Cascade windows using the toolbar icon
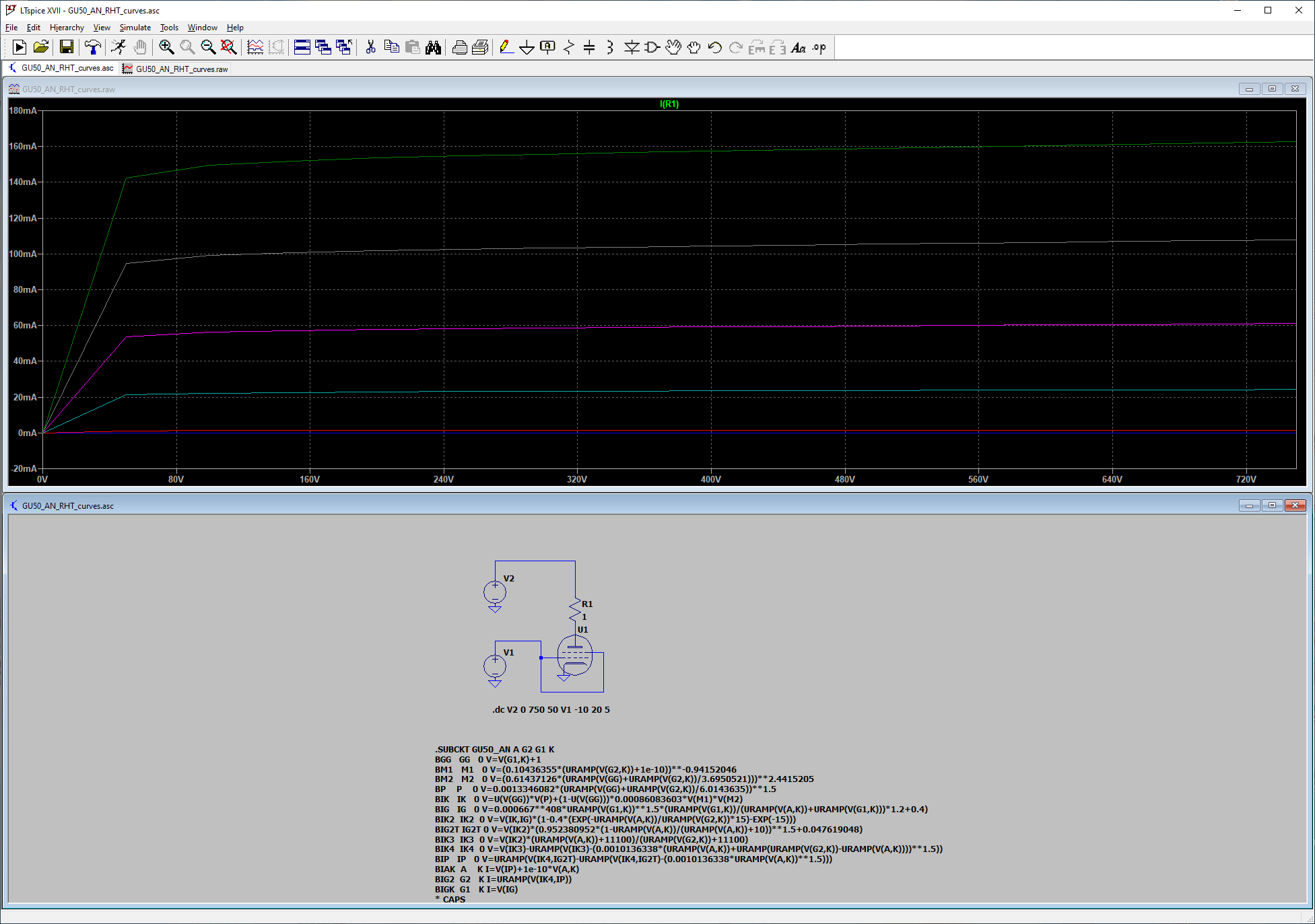 pos(323,47)
